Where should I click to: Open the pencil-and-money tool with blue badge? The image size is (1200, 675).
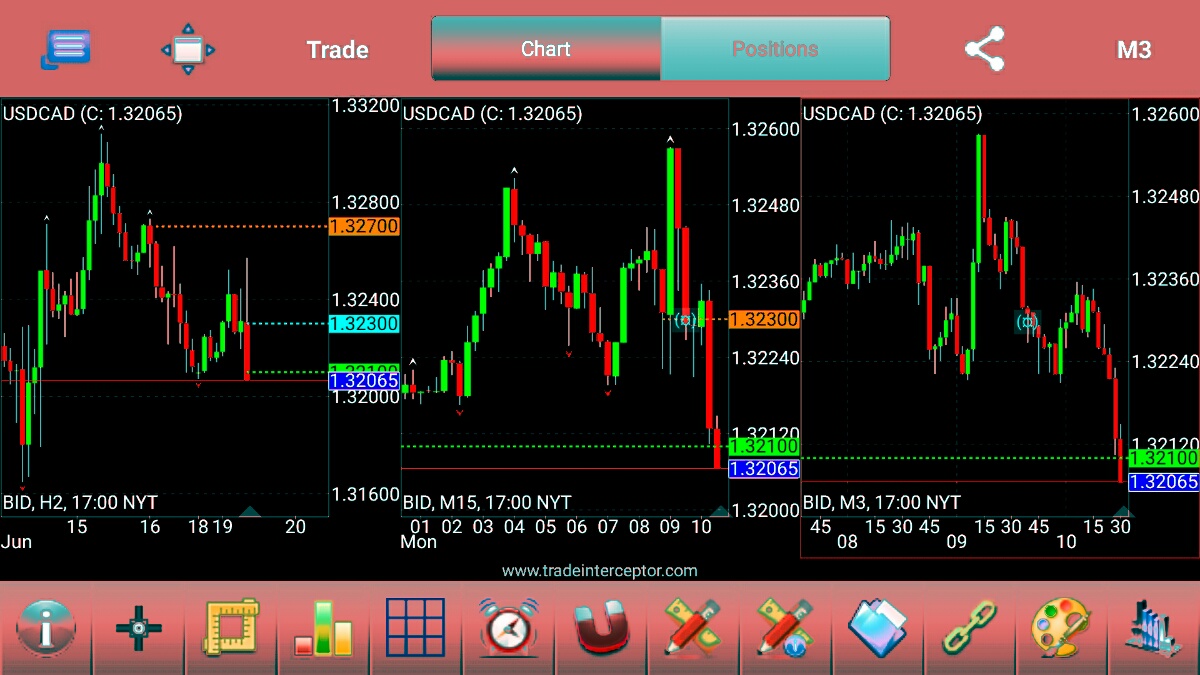tap(784, 629)
